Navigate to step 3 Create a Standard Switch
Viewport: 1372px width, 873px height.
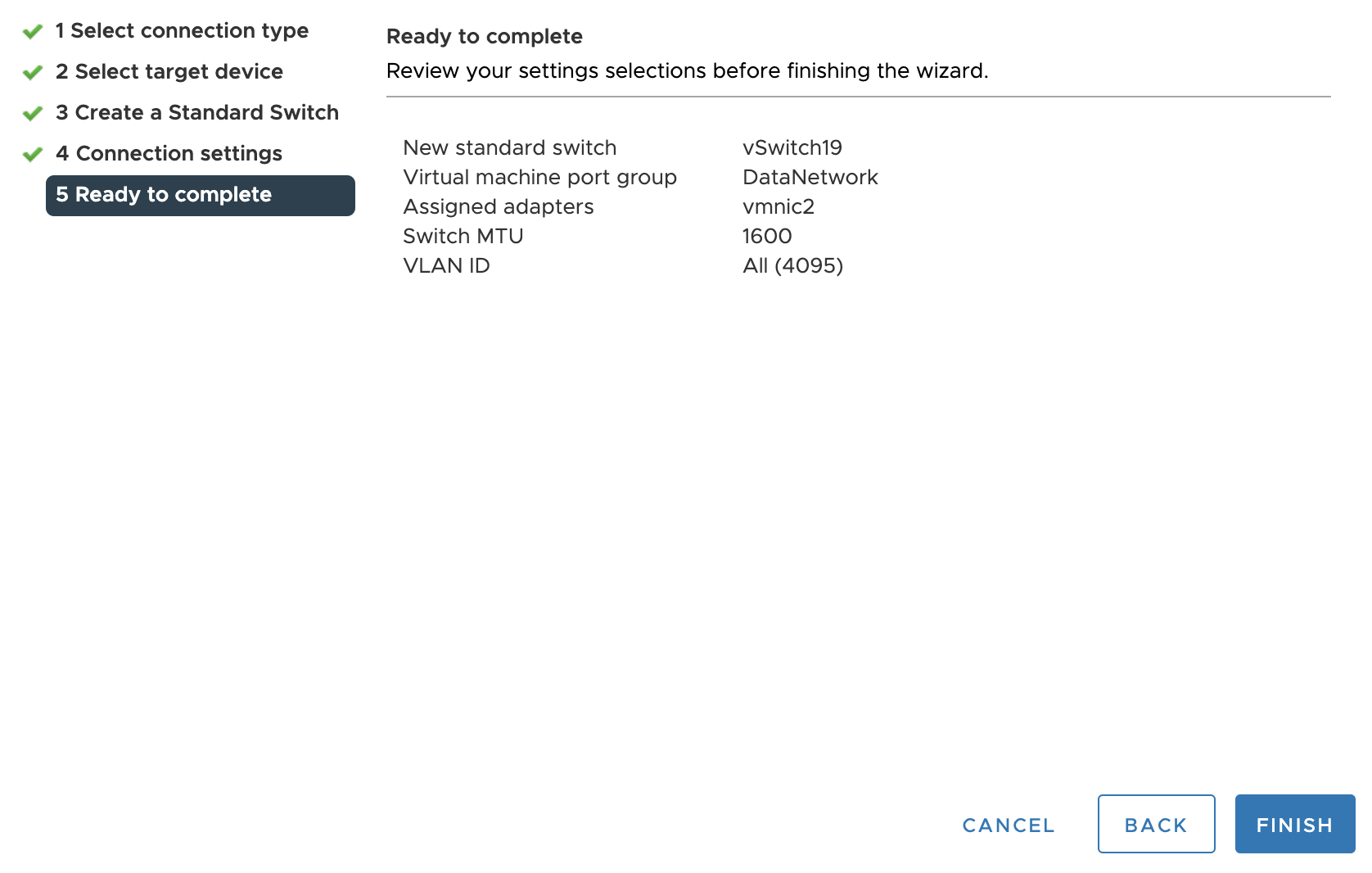tap(196, 112)
